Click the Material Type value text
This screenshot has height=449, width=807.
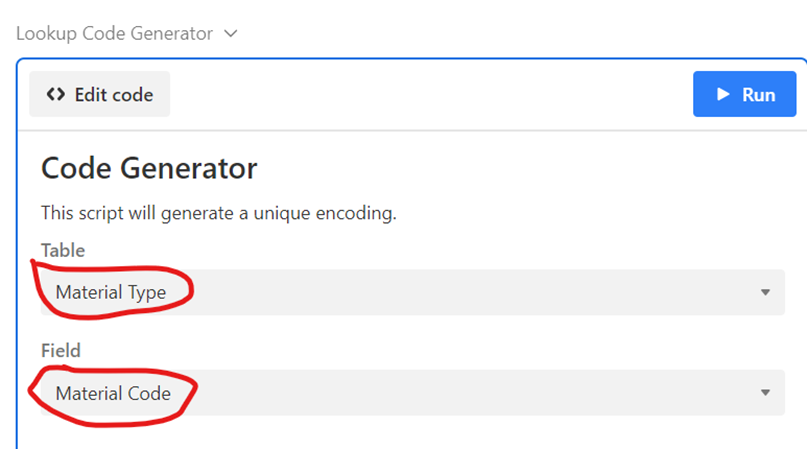click(110, 293)
